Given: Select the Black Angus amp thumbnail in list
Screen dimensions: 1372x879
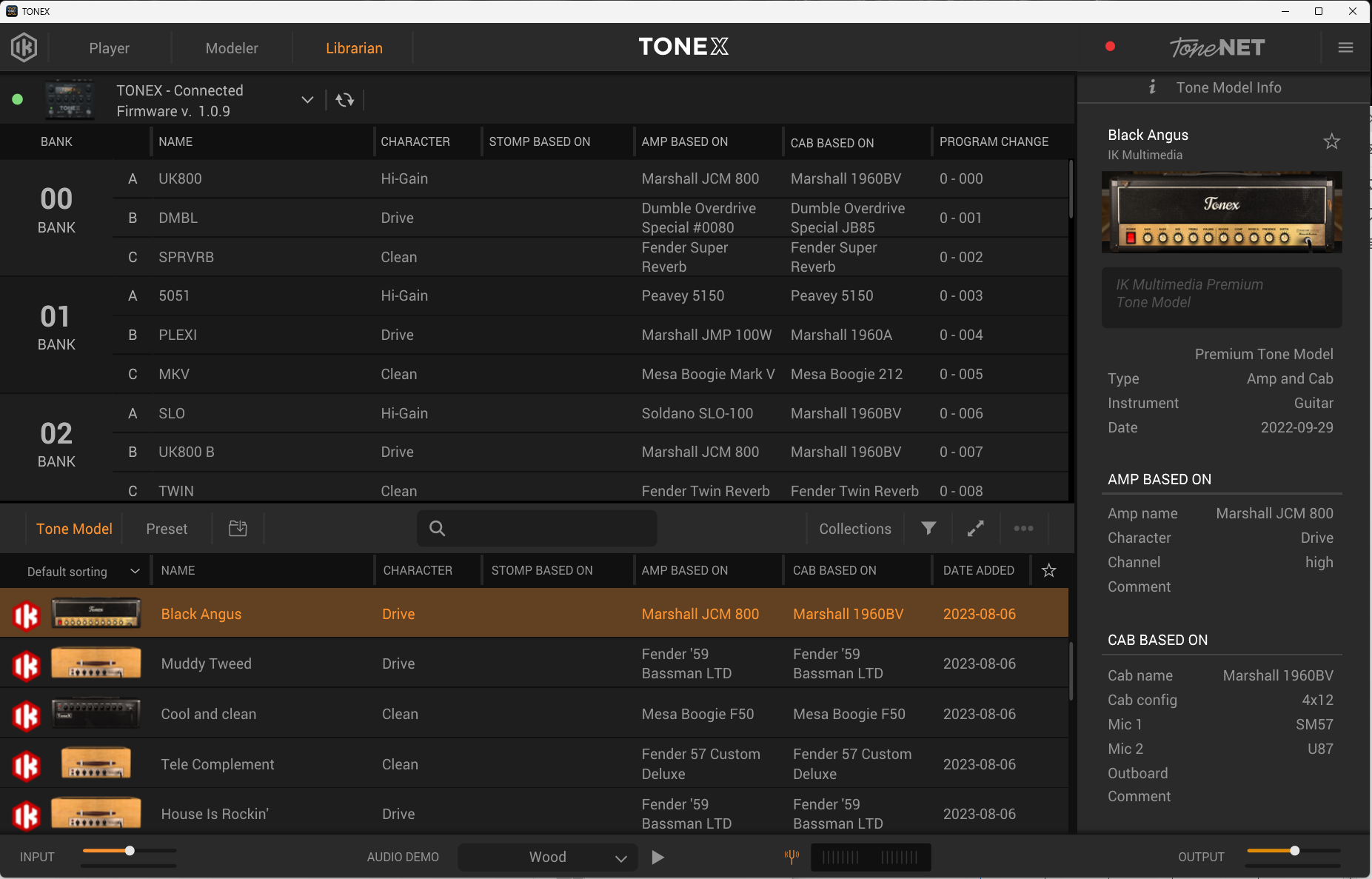Looking at the screenshot, I should [96, 613].
